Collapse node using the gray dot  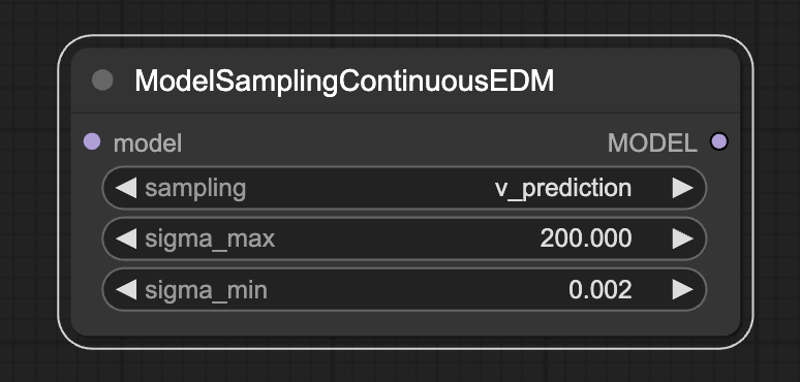coord(103,80)
